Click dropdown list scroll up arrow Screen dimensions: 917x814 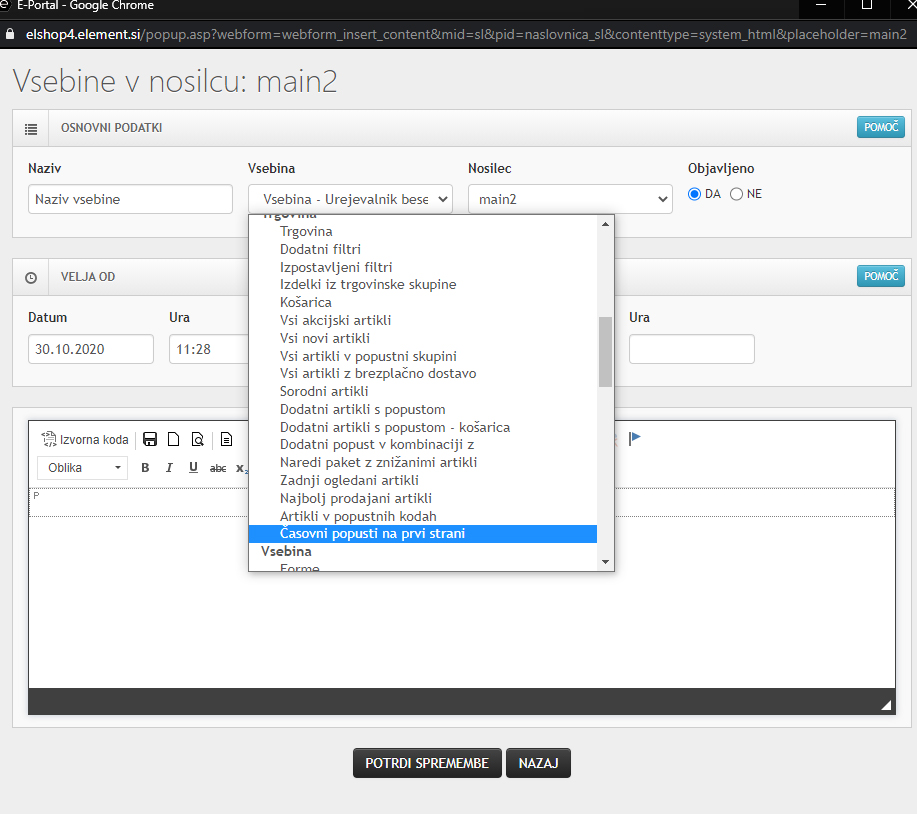[605, 224]
